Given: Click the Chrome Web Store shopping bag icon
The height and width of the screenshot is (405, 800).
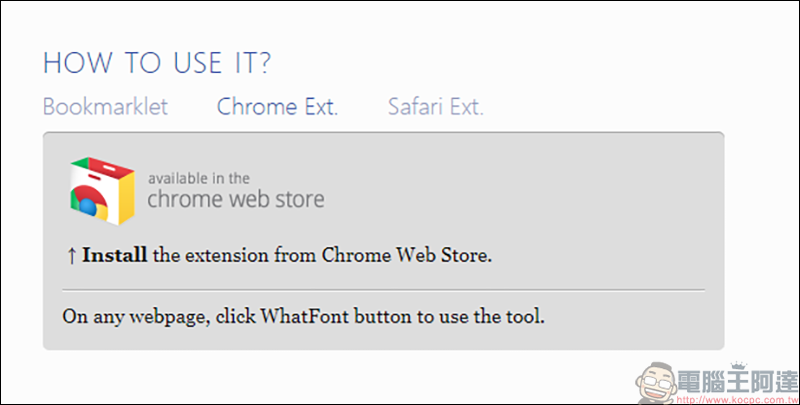Looking at the screenshot, I should pos(103,191).
